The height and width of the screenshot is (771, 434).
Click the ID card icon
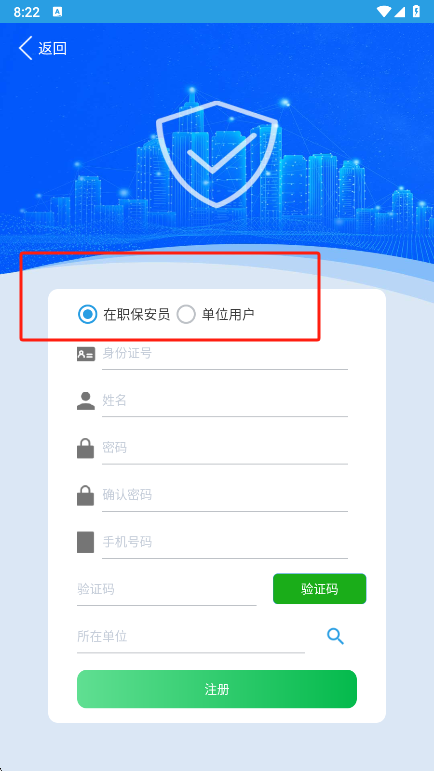click(86, 354)
